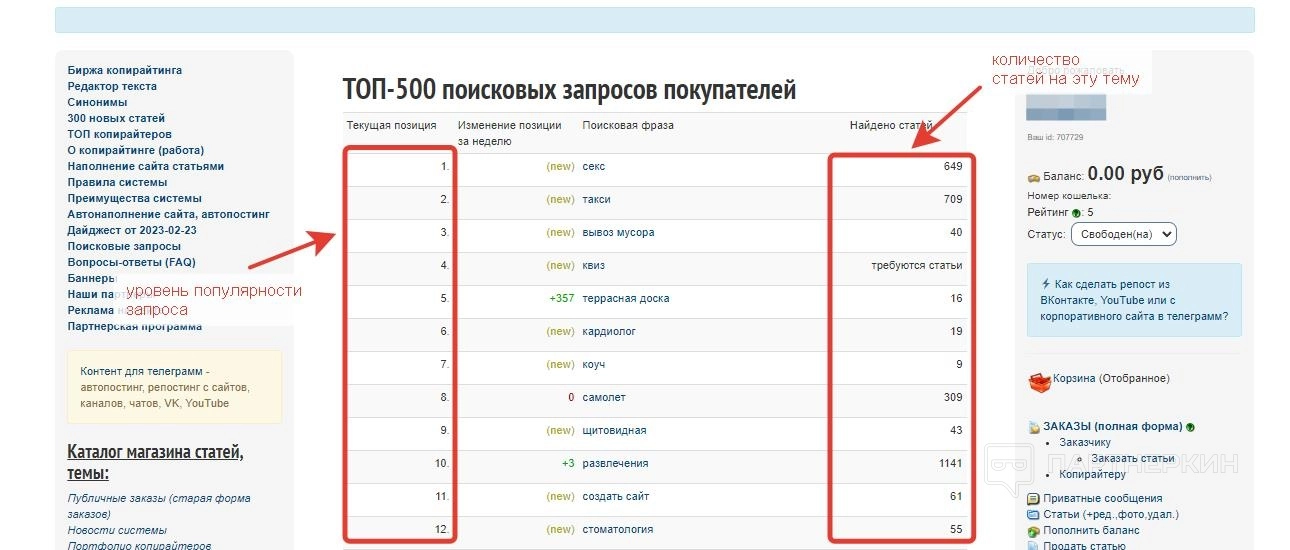The width and height of the screenshot is (1290, 550).
Task: Click the пополнить link near balance
Action: click(1189, 178)
